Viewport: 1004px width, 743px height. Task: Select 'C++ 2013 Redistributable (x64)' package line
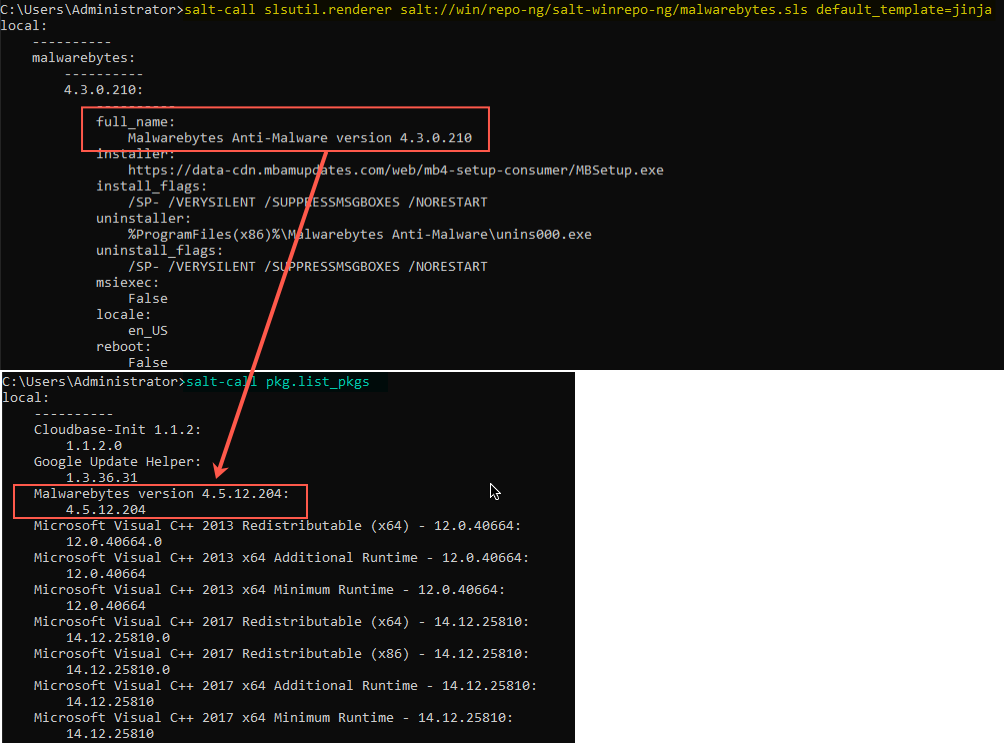pos(277,526)
